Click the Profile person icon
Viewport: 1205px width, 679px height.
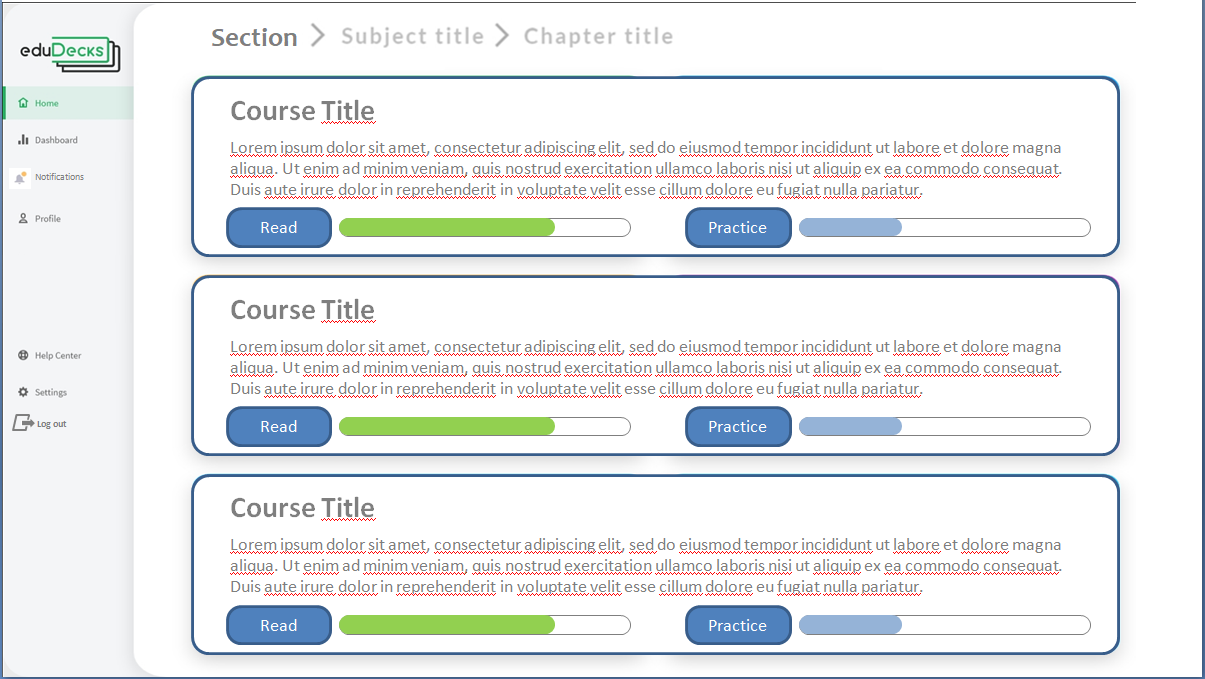(x=23, y=218)
